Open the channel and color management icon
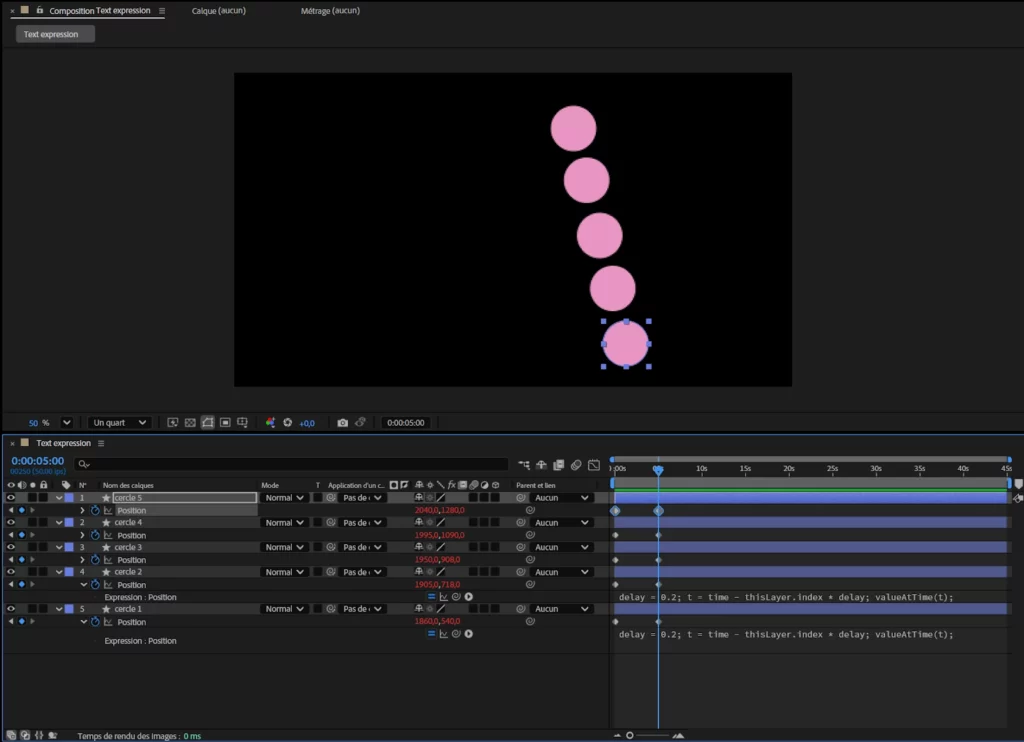1024x742 pixels. click(x=270, y=423)
